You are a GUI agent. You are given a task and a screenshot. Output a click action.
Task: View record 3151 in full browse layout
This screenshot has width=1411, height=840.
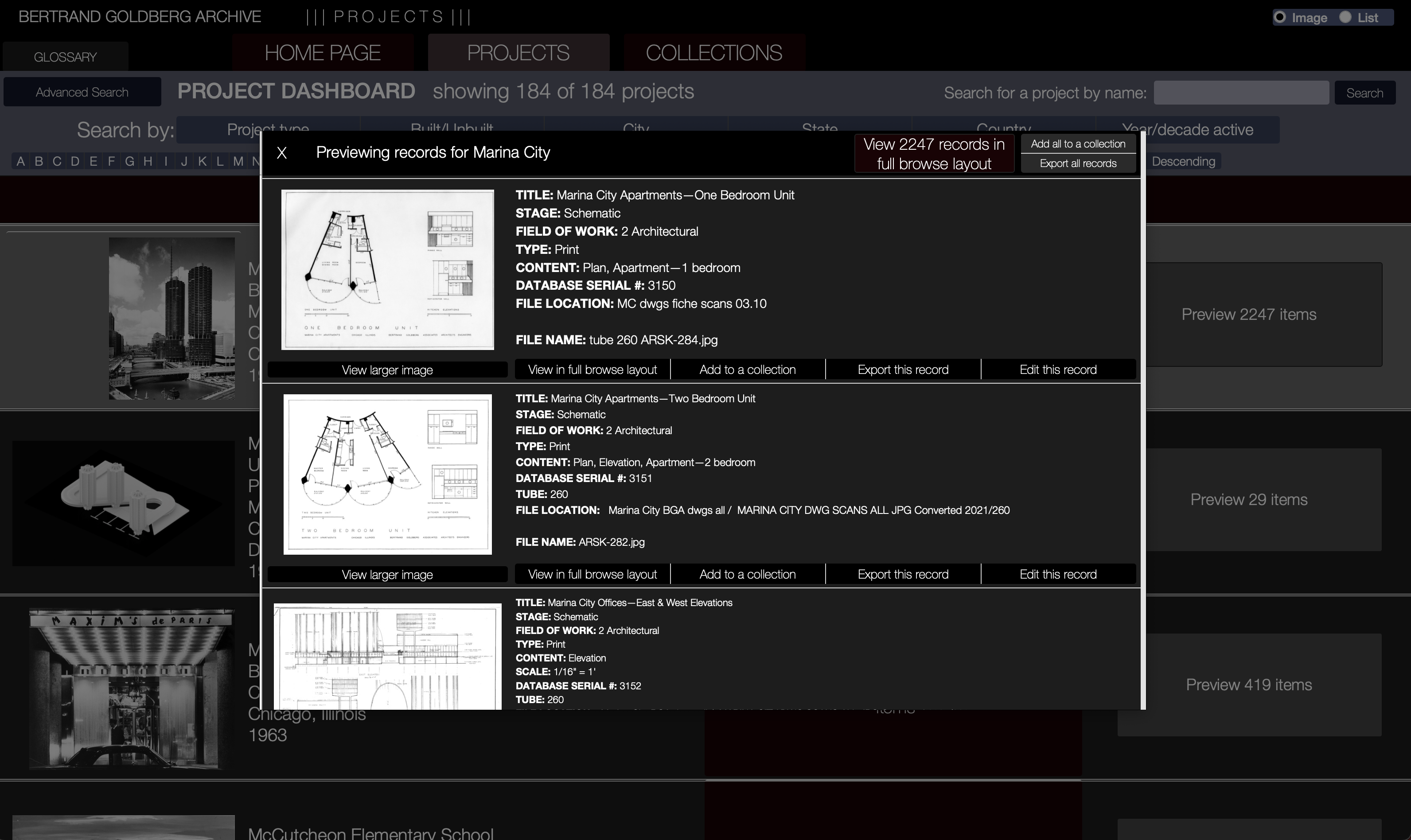coord(592,574)
